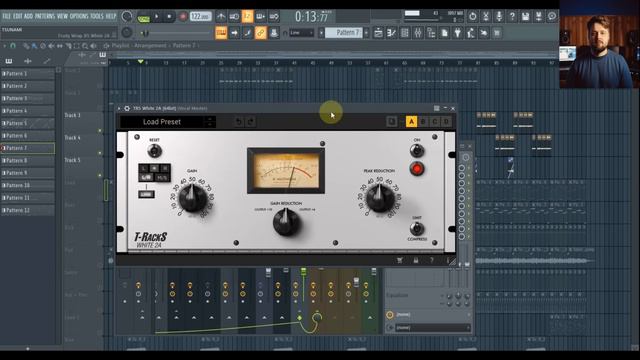Open the FILE menu
The height and width of the screenshot is (360, 640).
6,16
